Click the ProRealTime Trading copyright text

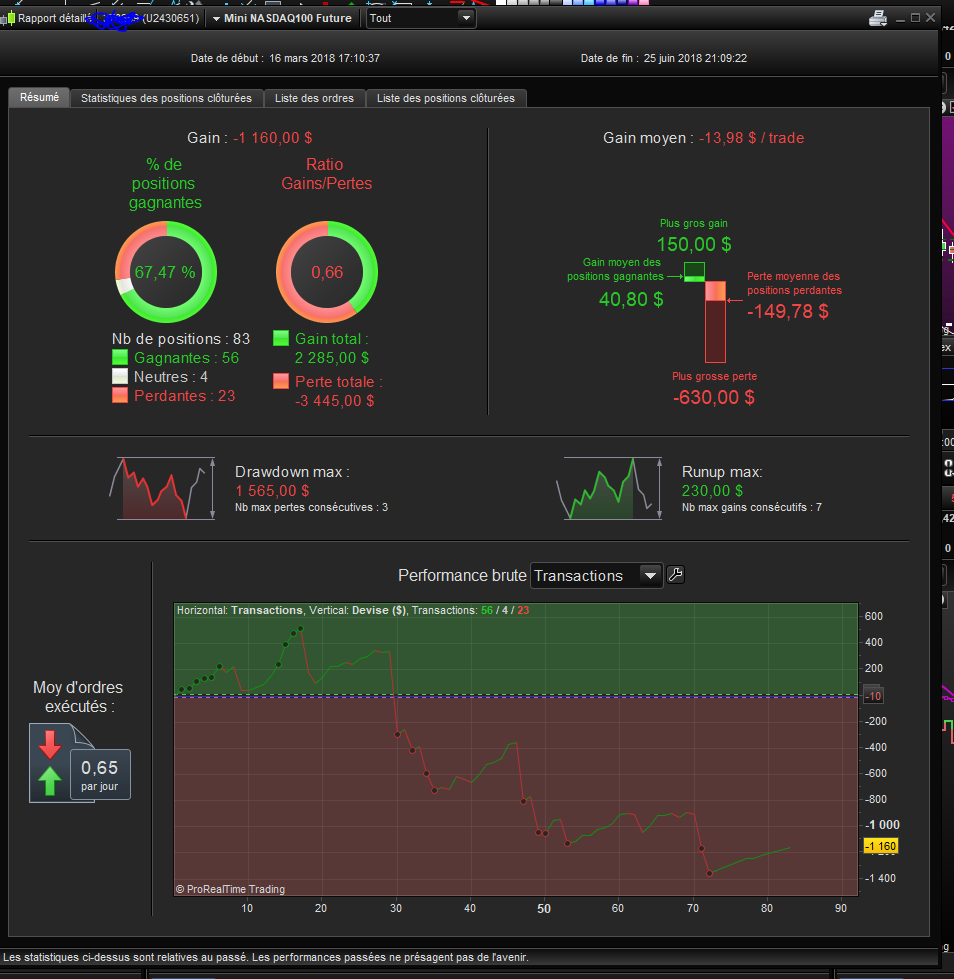(230, 889)
